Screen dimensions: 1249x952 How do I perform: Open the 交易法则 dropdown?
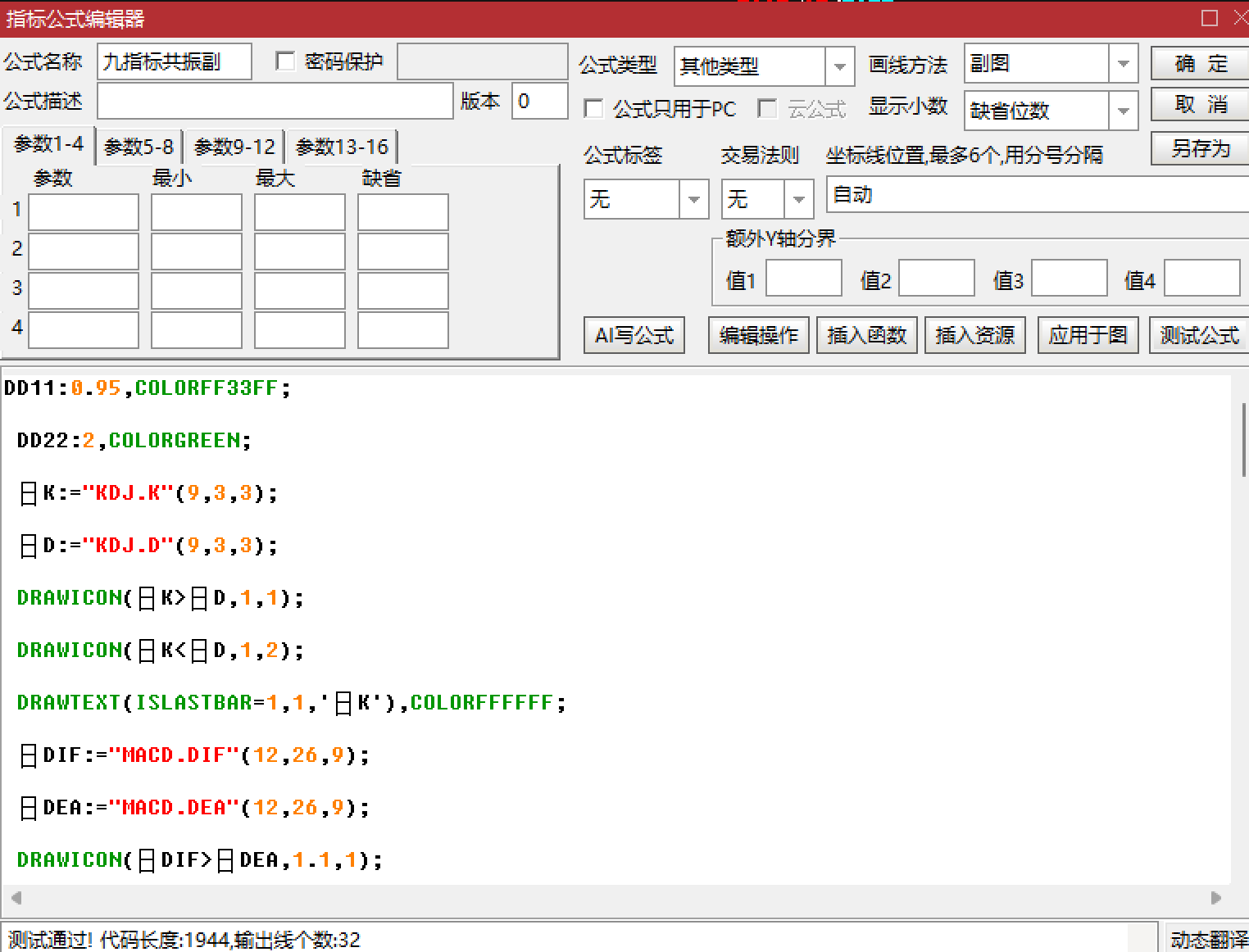797,199
